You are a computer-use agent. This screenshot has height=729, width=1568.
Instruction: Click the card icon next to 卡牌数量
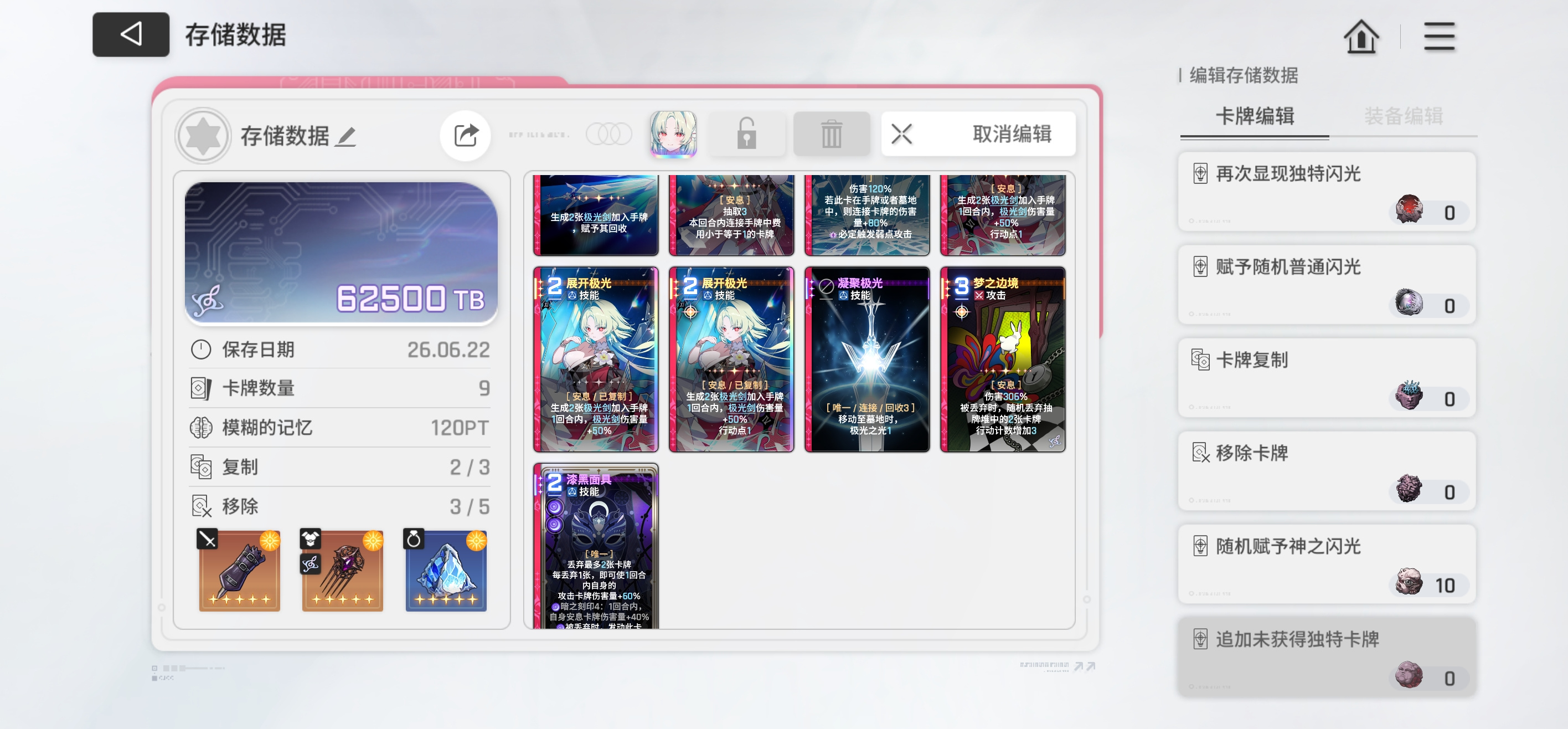pos(201,388)
